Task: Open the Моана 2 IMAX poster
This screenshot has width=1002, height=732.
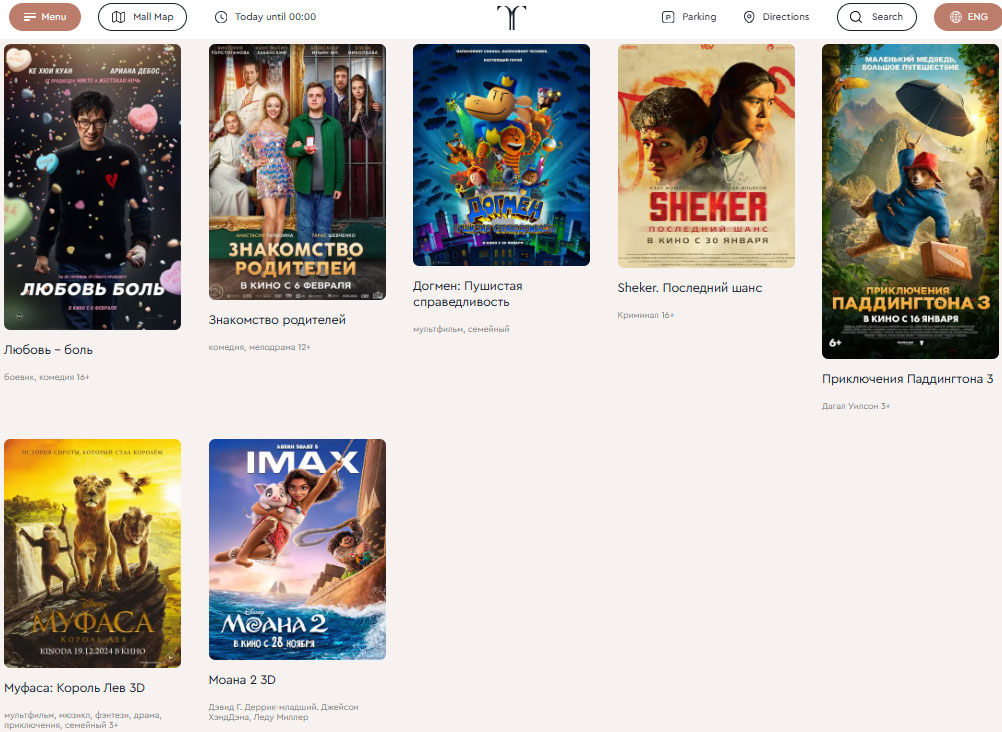Action: click(297, 549)
